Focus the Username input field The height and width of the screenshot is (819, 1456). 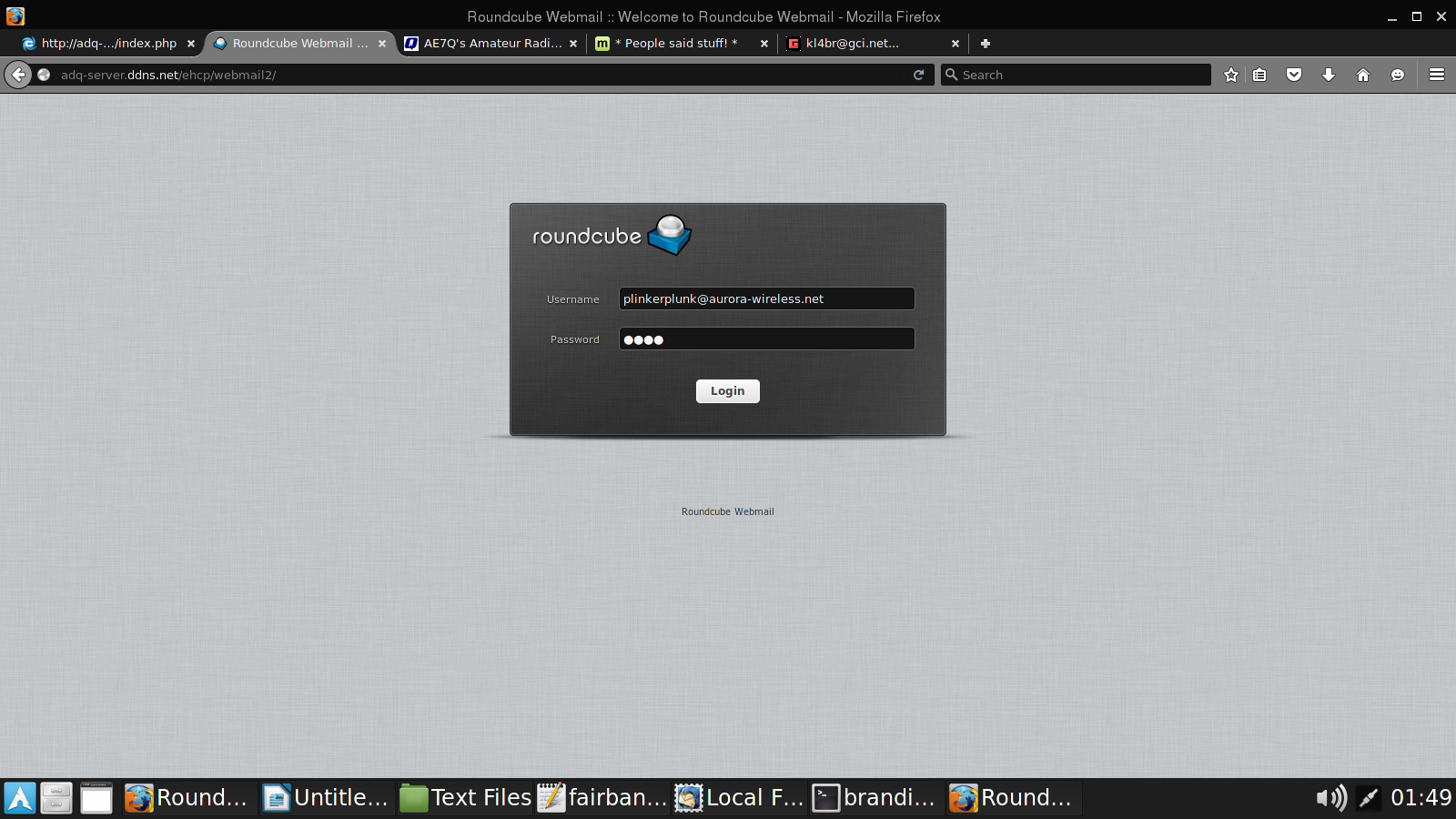(767, 298)
